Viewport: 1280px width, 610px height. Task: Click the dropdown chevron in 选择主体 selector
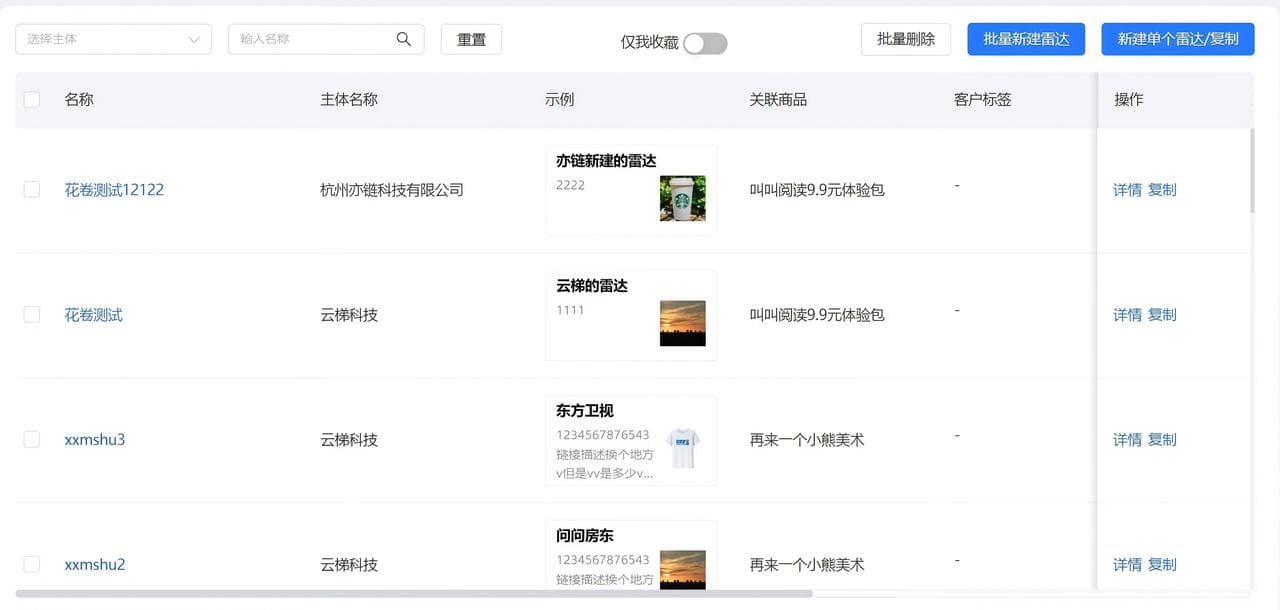point(195,39)
